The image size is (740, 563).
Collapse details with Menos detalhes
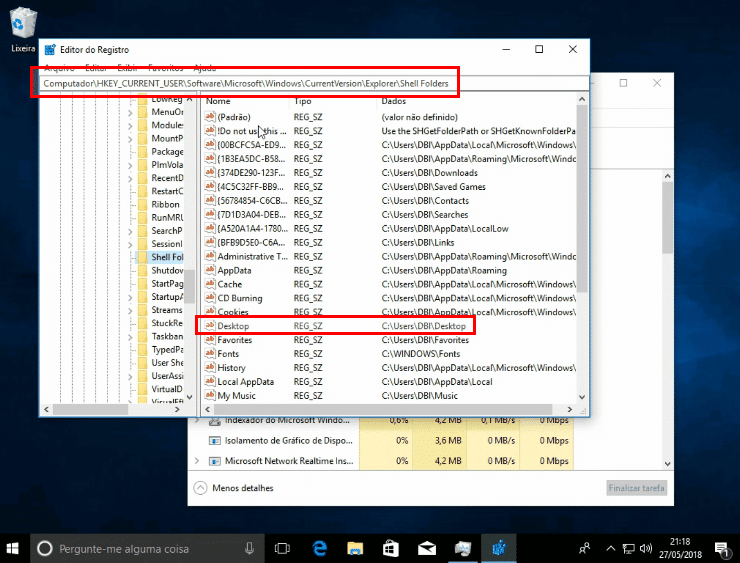pos(234,488)
